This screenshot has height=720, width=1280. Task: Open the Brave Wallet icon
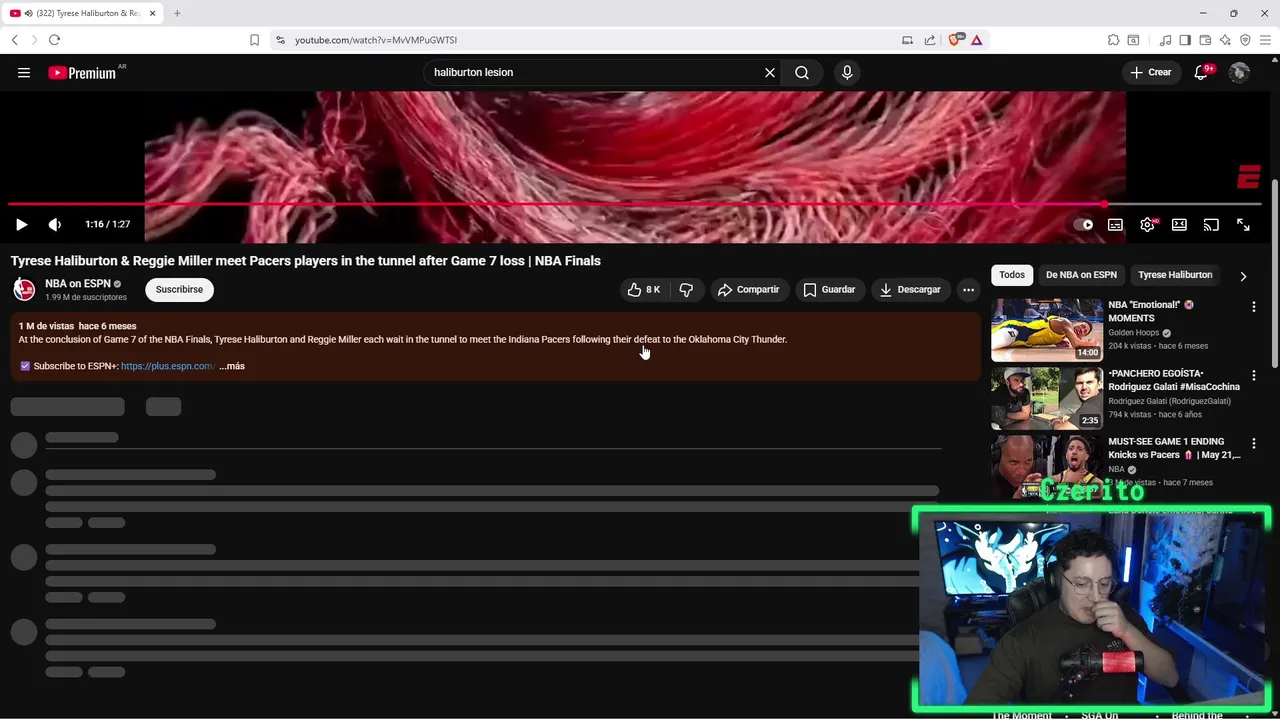click(x=1205, y=40)
